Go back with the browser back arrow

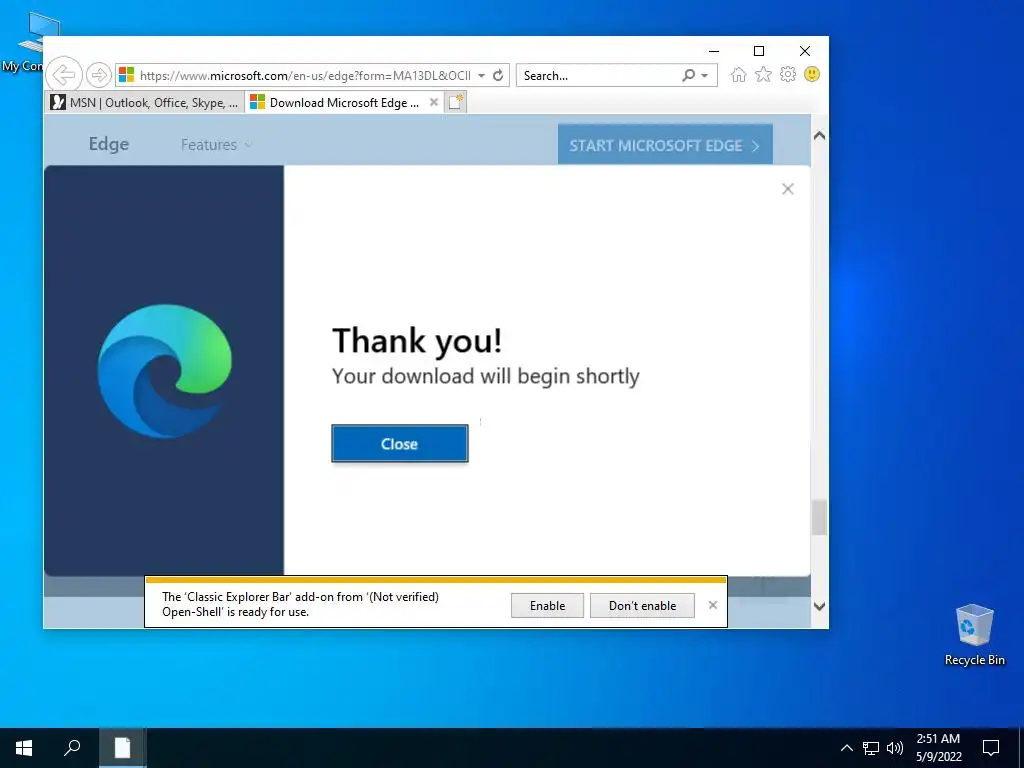64,74
